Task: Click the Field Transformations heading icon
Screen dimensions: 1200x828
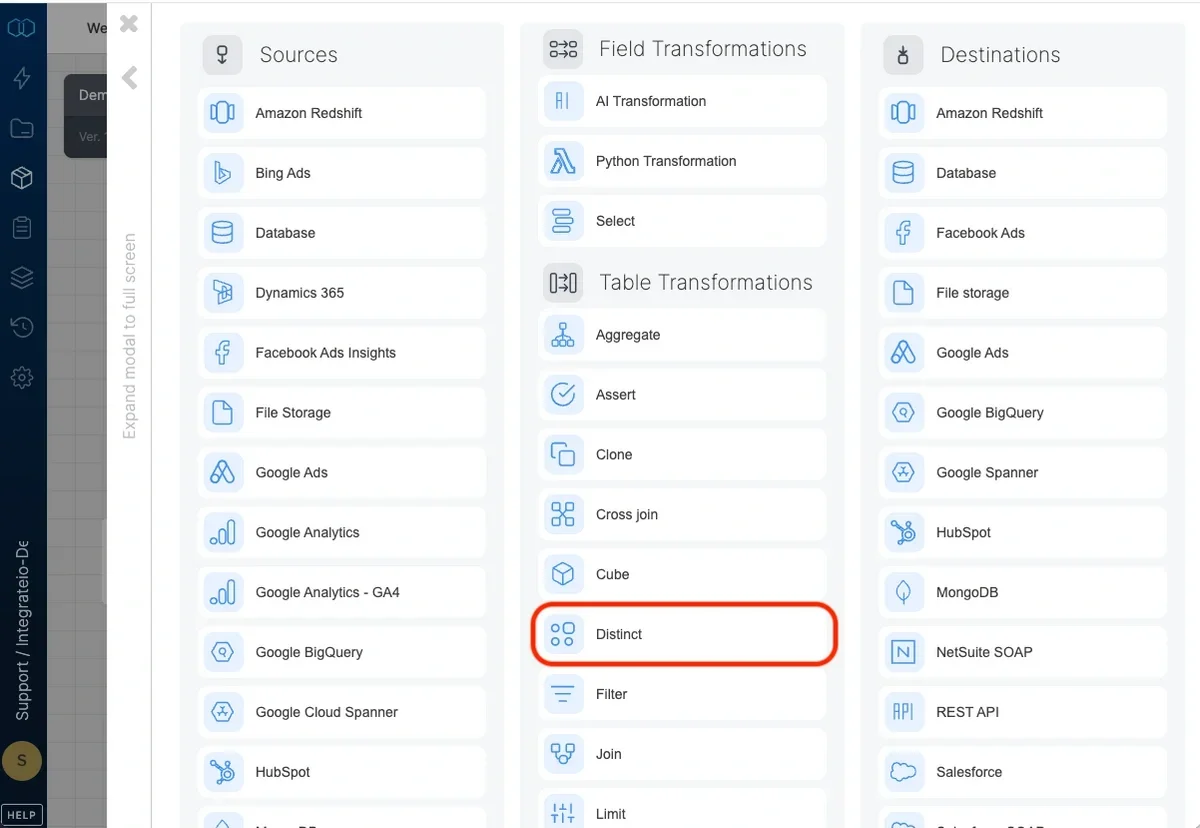Action: [x=563, y=49]
